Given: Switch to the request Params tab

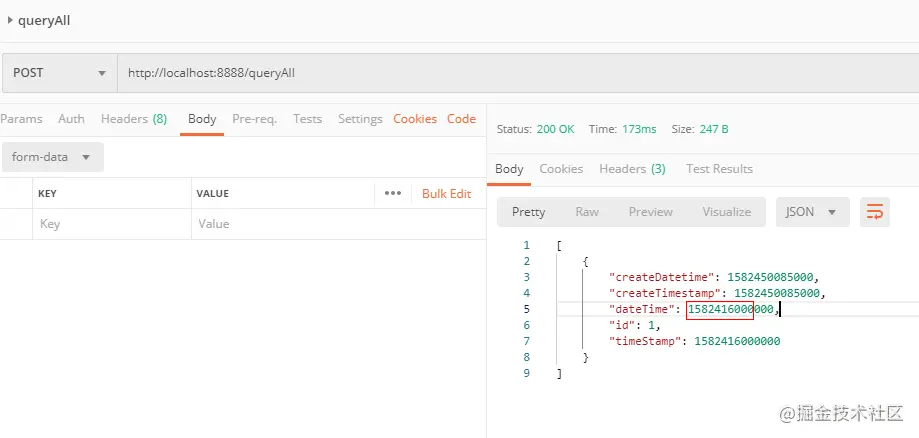Looking at the screenshot, I should [21, 119].
